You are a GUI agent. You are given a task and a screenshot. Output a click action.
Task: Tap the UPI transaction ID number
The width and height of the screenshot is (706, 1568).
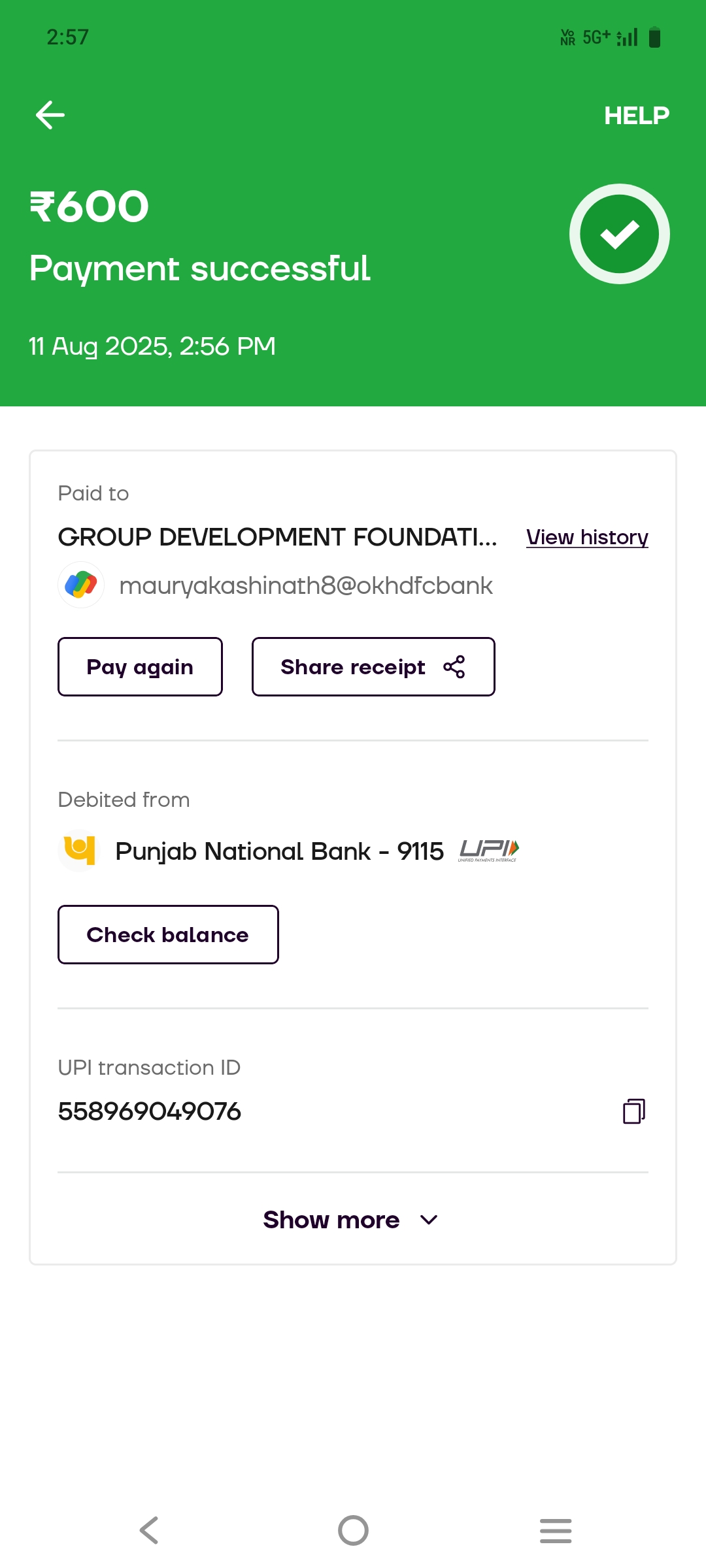click(x=150, y=1111)
